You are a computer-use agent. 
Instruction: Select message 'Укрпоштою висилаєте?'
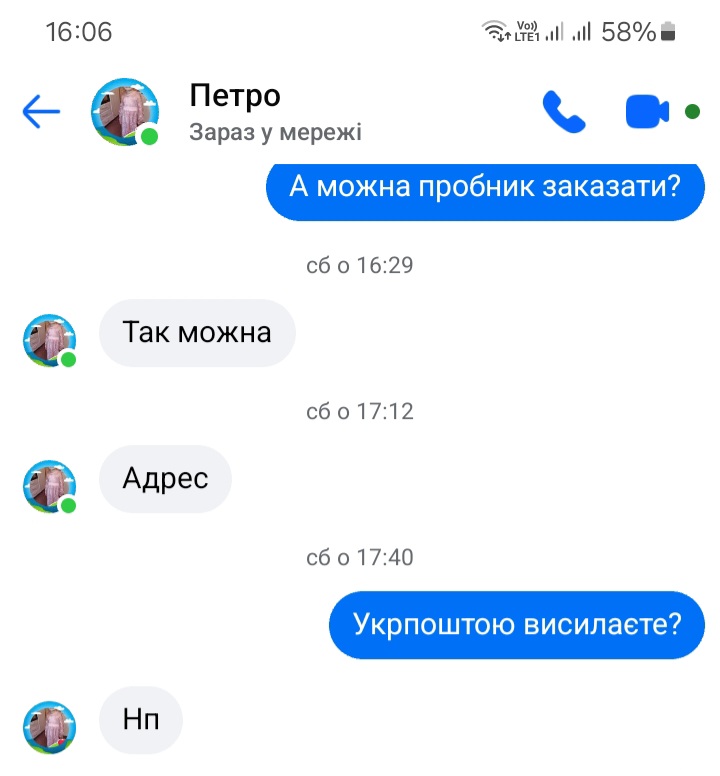517,625
